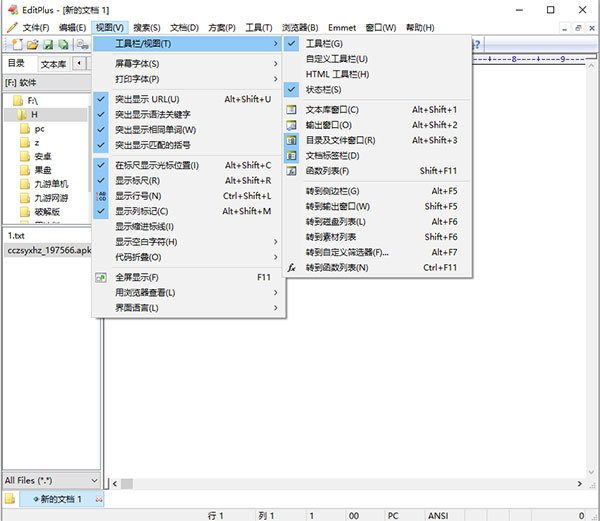Screen dimensions: 600x521
Task: Toggle 显示列标记(C) option
Action: (189, 211)
